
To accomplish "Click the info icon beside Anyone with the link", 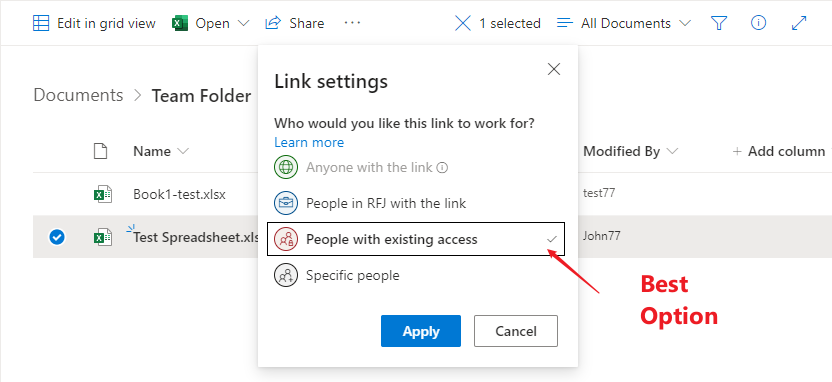I will pyautogui.click(x=442, y=168).
